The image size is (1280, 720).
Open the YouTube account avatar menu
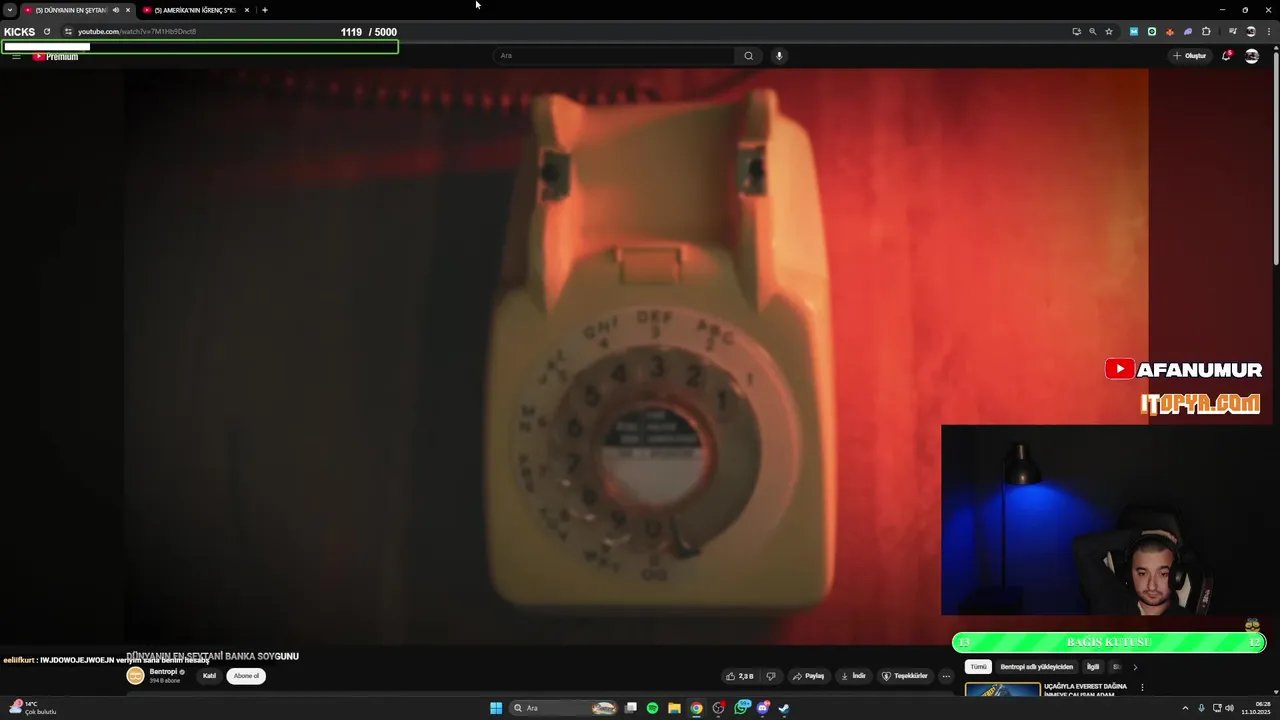(x=1252, y=56)
